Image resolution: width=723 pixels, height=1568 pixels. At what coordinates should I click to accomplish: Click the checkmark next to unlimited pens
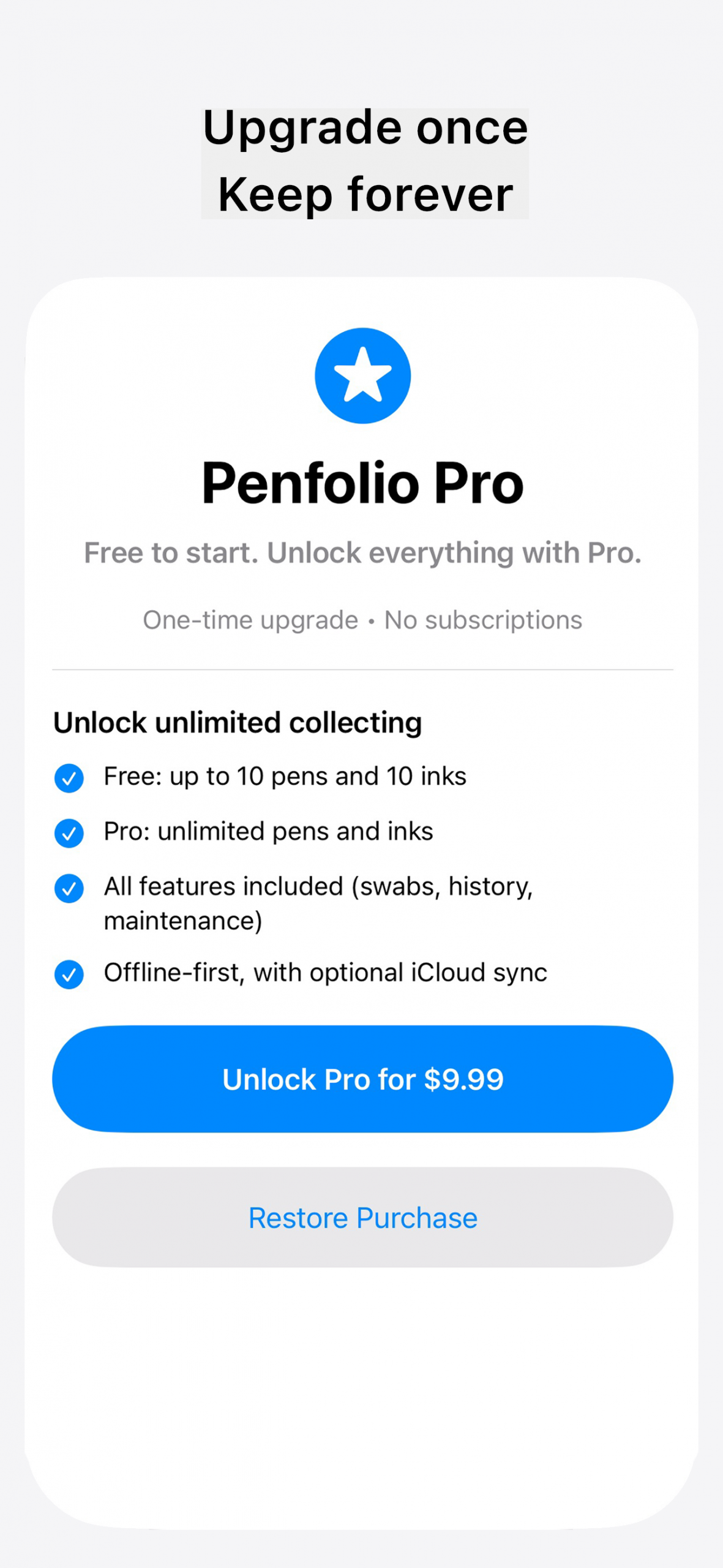69,832
